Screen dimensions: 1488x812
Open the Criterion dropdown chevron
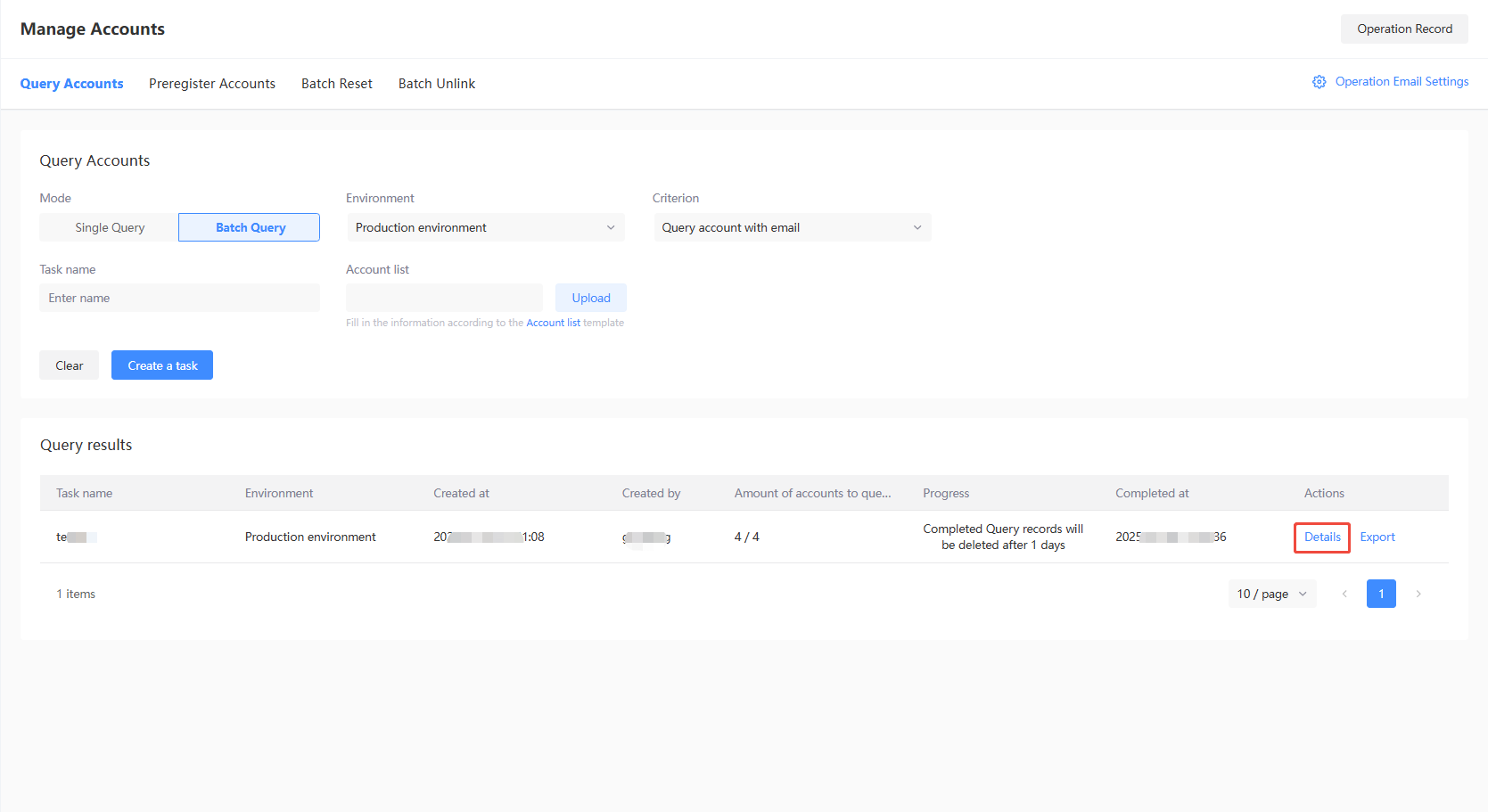(x=917, y=227)
